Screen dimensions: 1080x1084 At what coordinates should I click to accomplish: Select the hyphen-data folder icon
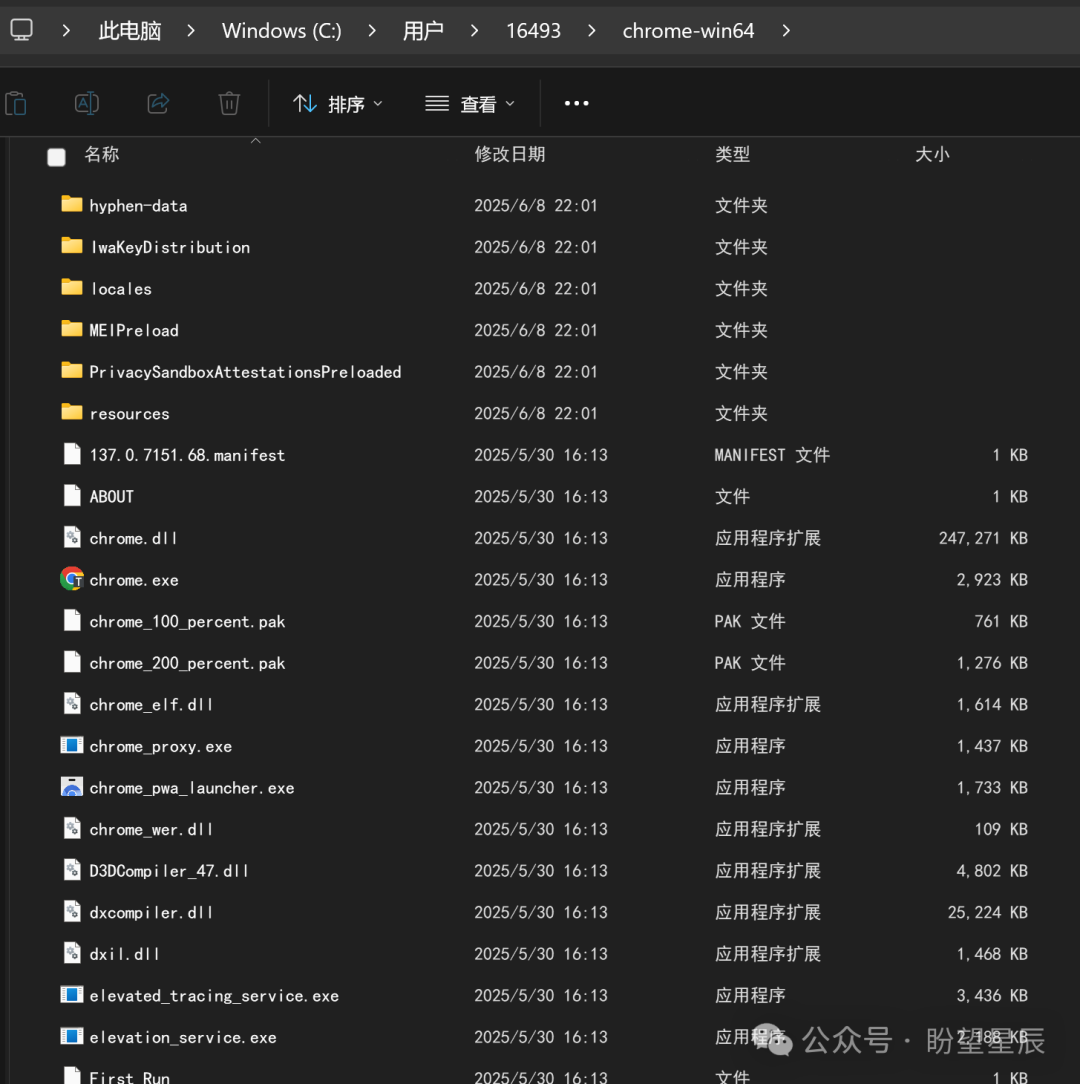(72, 204)
